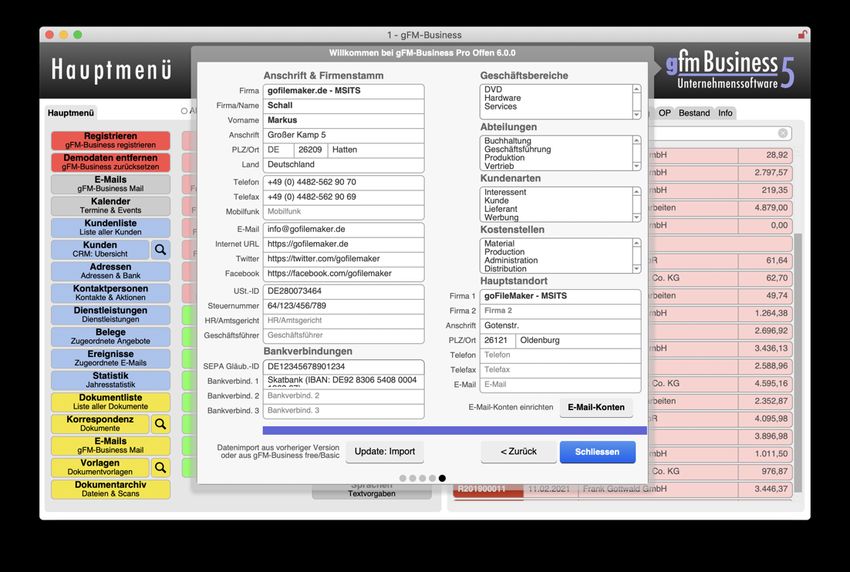Screen dimensions: 850x572
Task: Click the USt.-ID field
Action: (344, 291)
